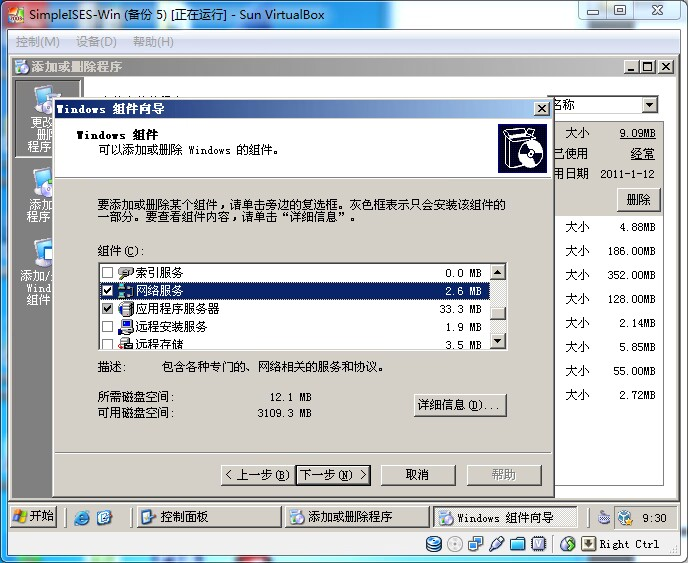Open the 开始 Start menu

[34, 516]
